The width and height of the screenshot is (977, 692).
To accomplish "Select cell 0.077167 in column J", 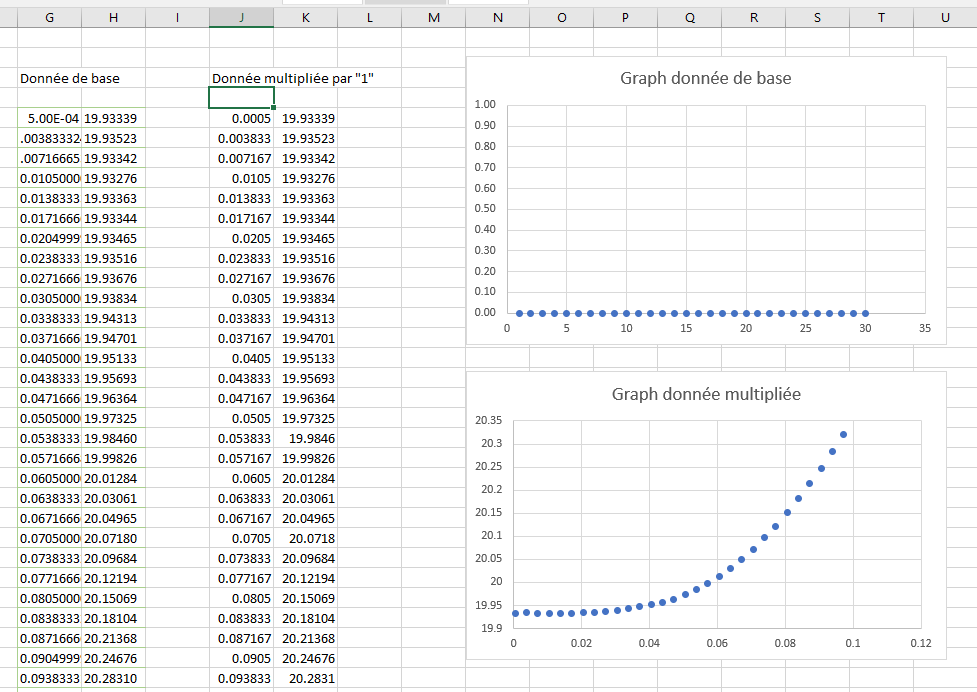I will (x=242, y=578).
